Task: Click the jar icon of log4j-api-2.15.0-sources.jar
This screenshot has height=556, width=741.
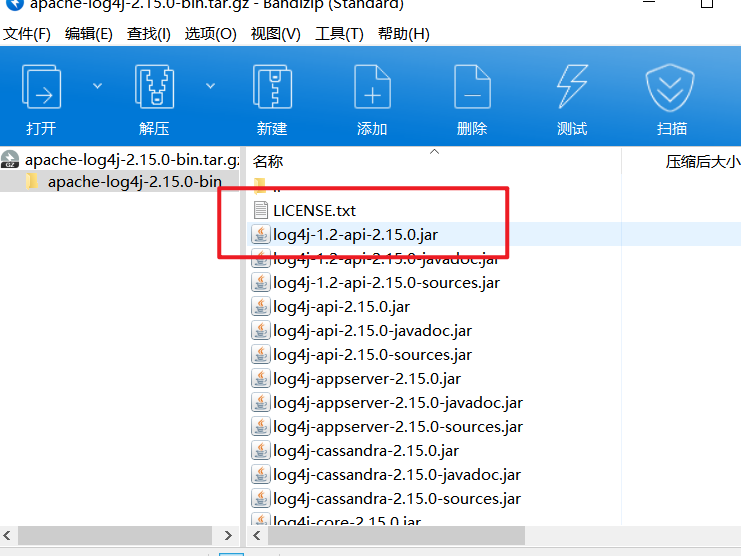Action: coord(260,355)
